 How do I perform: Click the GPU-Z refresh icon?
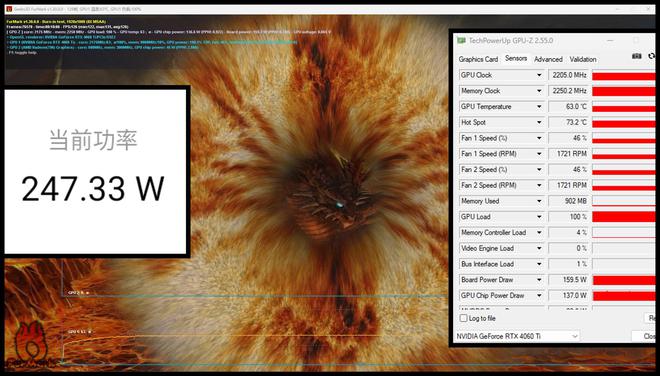pos(652,56)
